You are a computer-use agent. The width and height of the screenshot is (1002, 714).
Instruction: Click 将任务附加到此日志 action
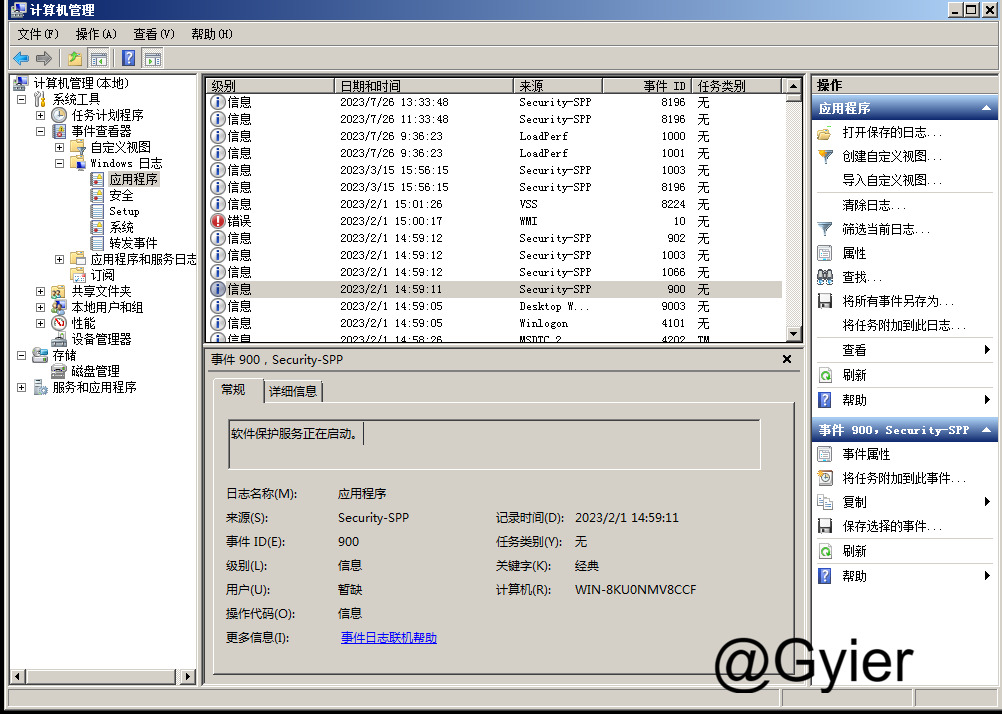coord(904,325)
